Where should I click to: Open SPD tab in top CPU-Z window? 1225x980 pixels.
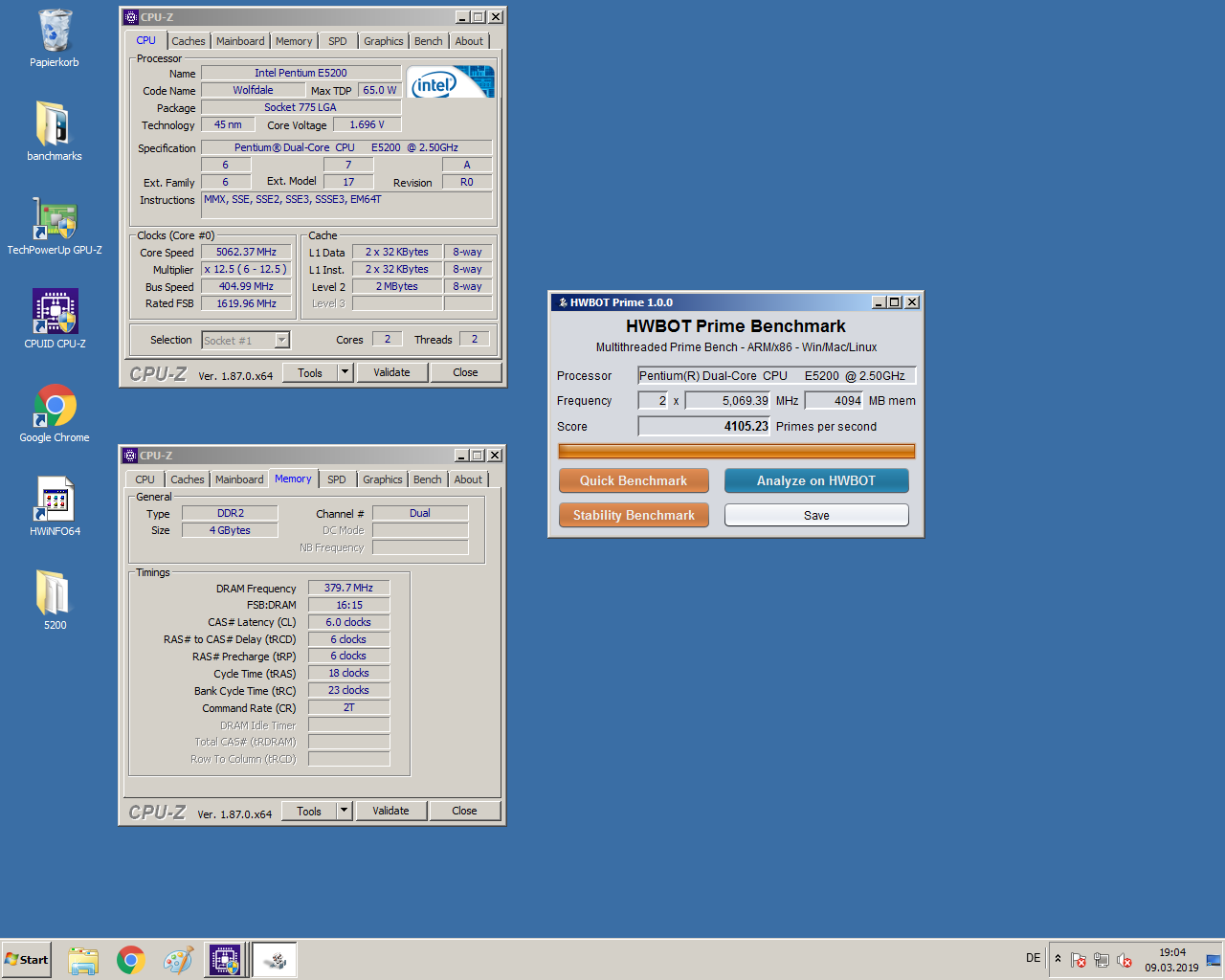click(338, 41)
